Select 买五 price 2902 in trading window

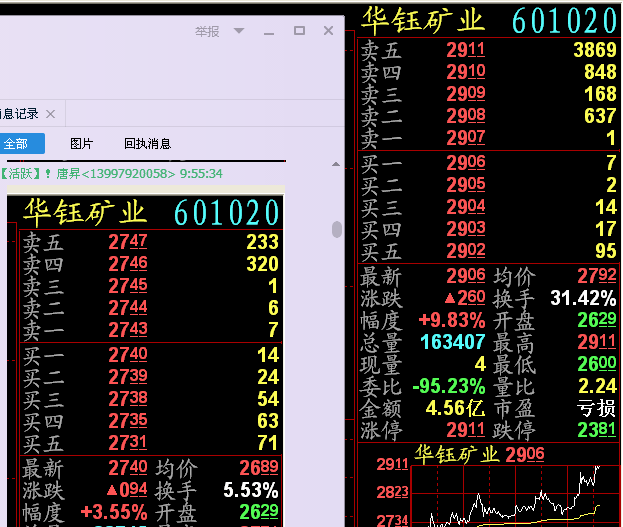466,250
